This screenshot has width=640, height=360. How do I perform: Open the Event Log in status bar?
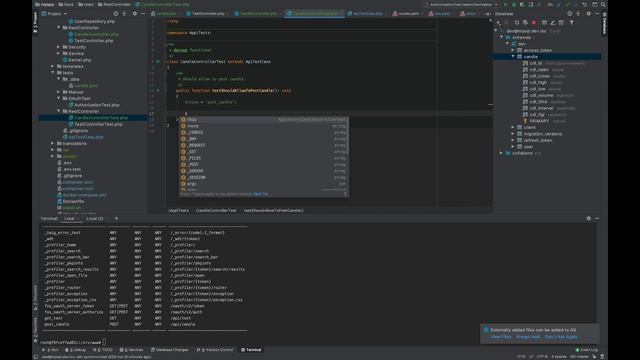(x=586, y=350)
